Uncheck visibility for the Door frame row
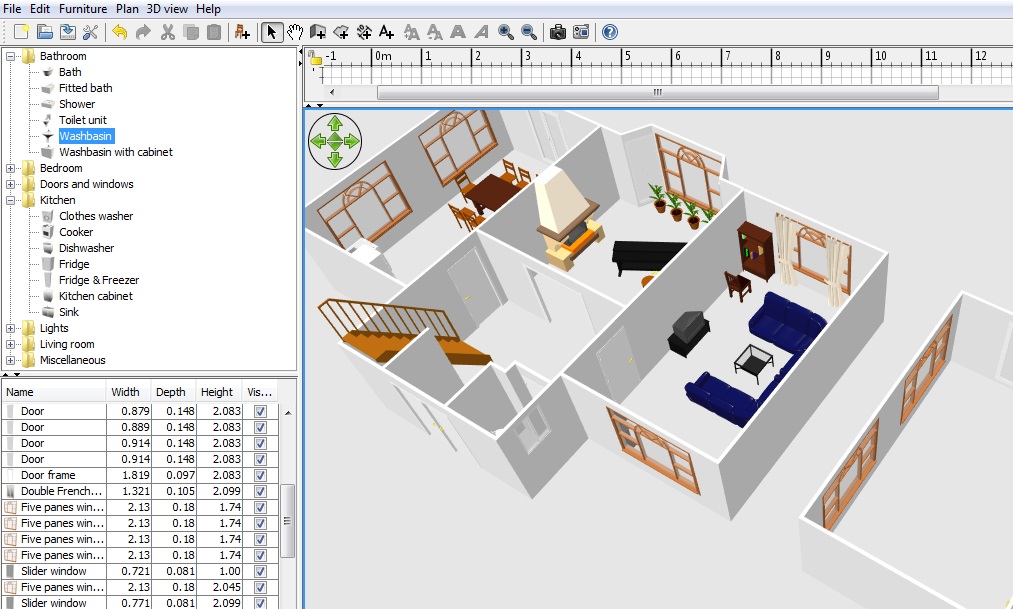The image size is (1013, 609). (260, 475)
